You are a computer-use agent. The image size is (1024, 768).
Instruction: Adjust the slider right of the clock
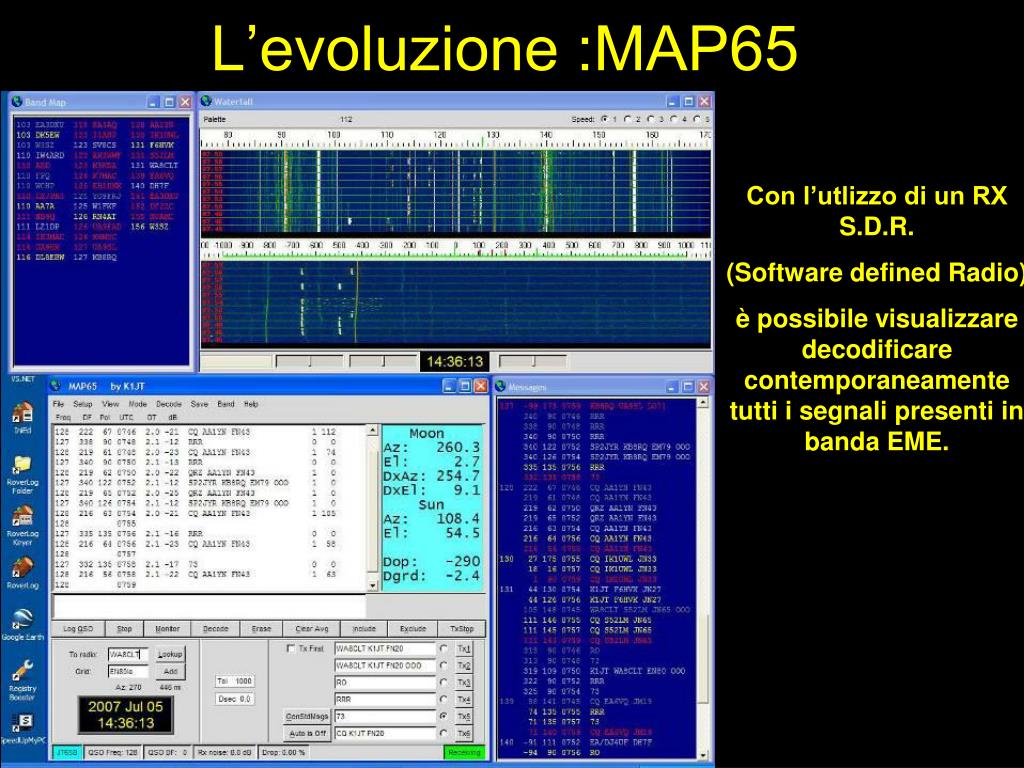tap(533, 361)
